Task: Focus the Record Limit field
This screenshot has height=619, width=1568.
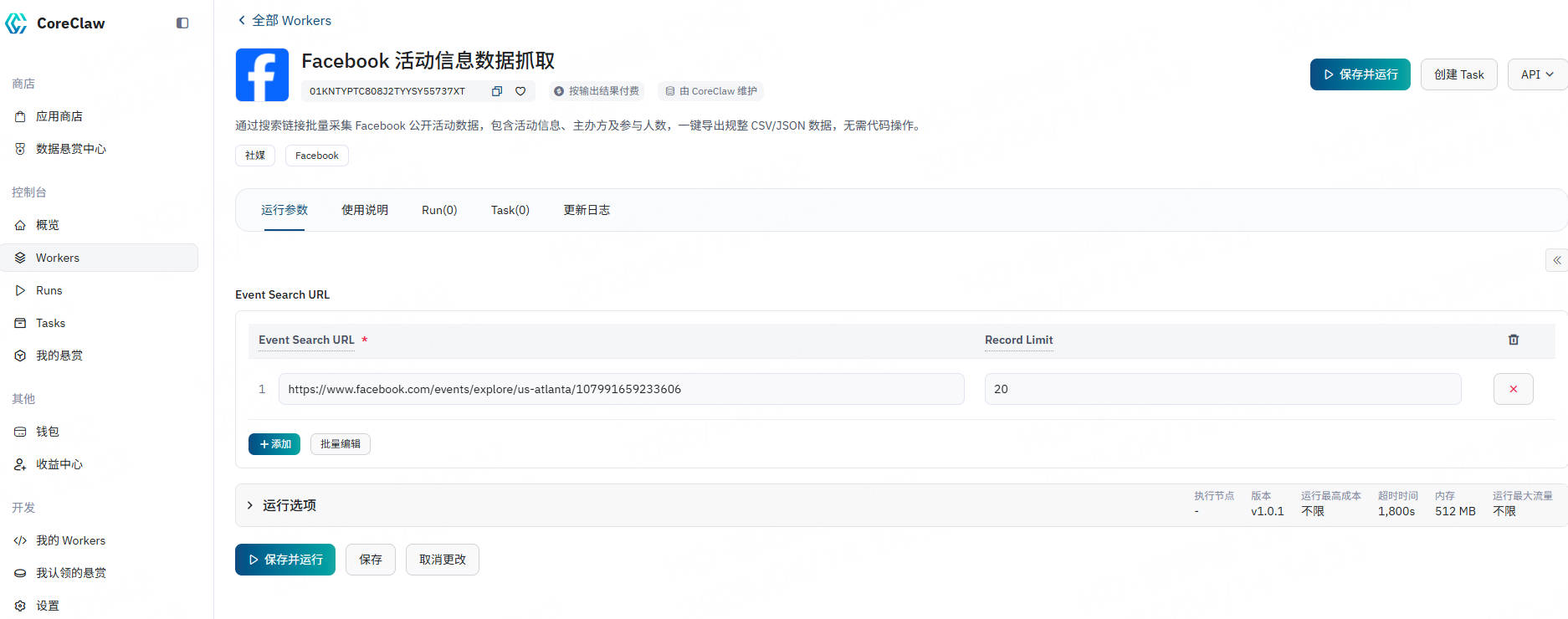Action: point(1222,389)
